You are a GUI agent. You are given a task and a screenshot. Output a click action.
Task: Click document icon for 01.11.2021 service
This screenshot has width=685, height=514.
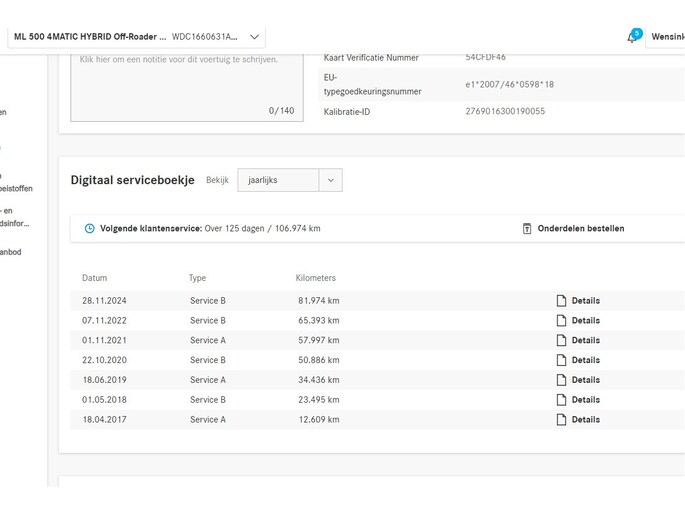click(x=561, y=340)
